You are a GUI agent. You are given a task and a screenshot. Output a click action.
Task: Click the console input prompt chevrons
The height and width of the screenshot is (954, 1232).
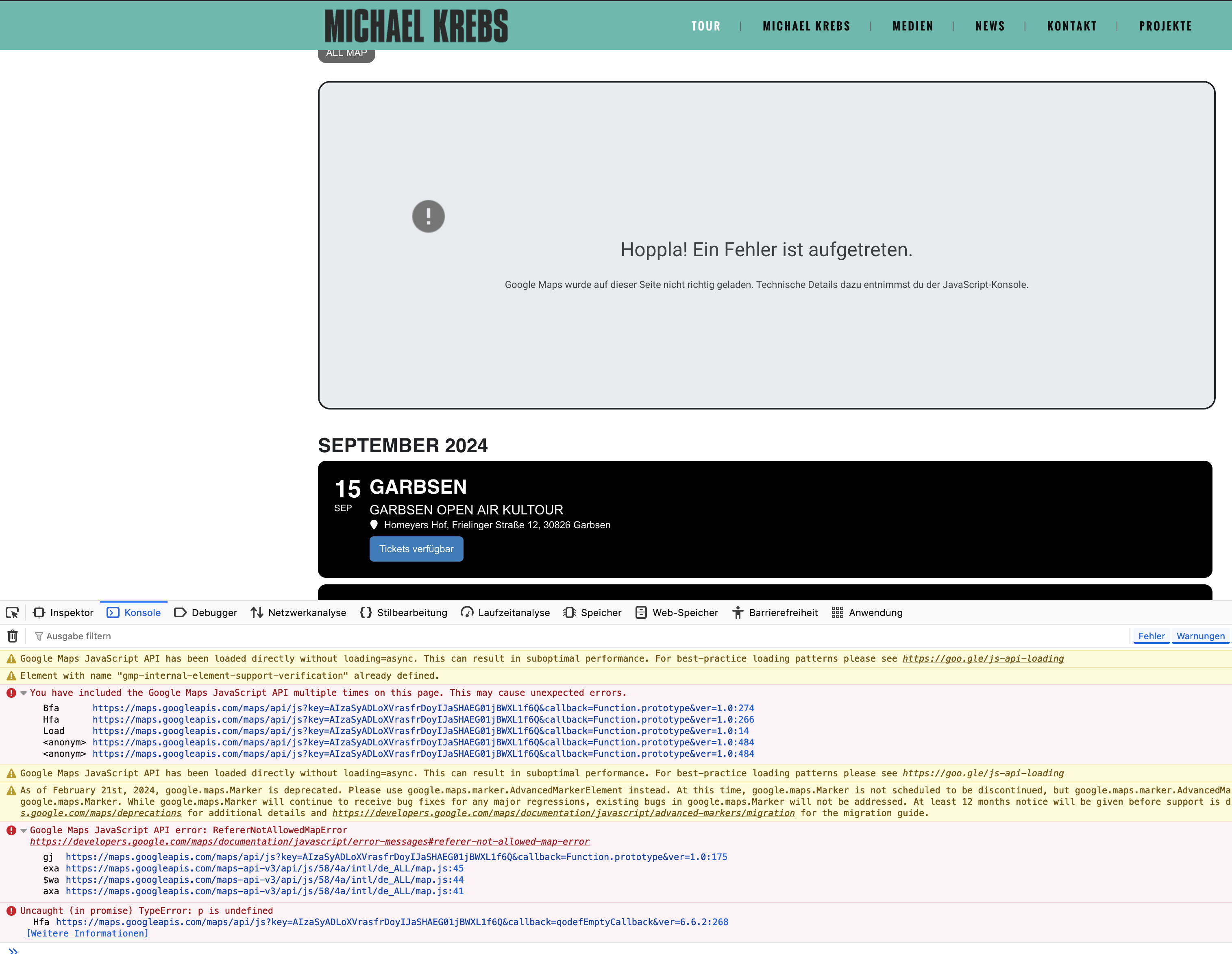[x=13, y=951]
